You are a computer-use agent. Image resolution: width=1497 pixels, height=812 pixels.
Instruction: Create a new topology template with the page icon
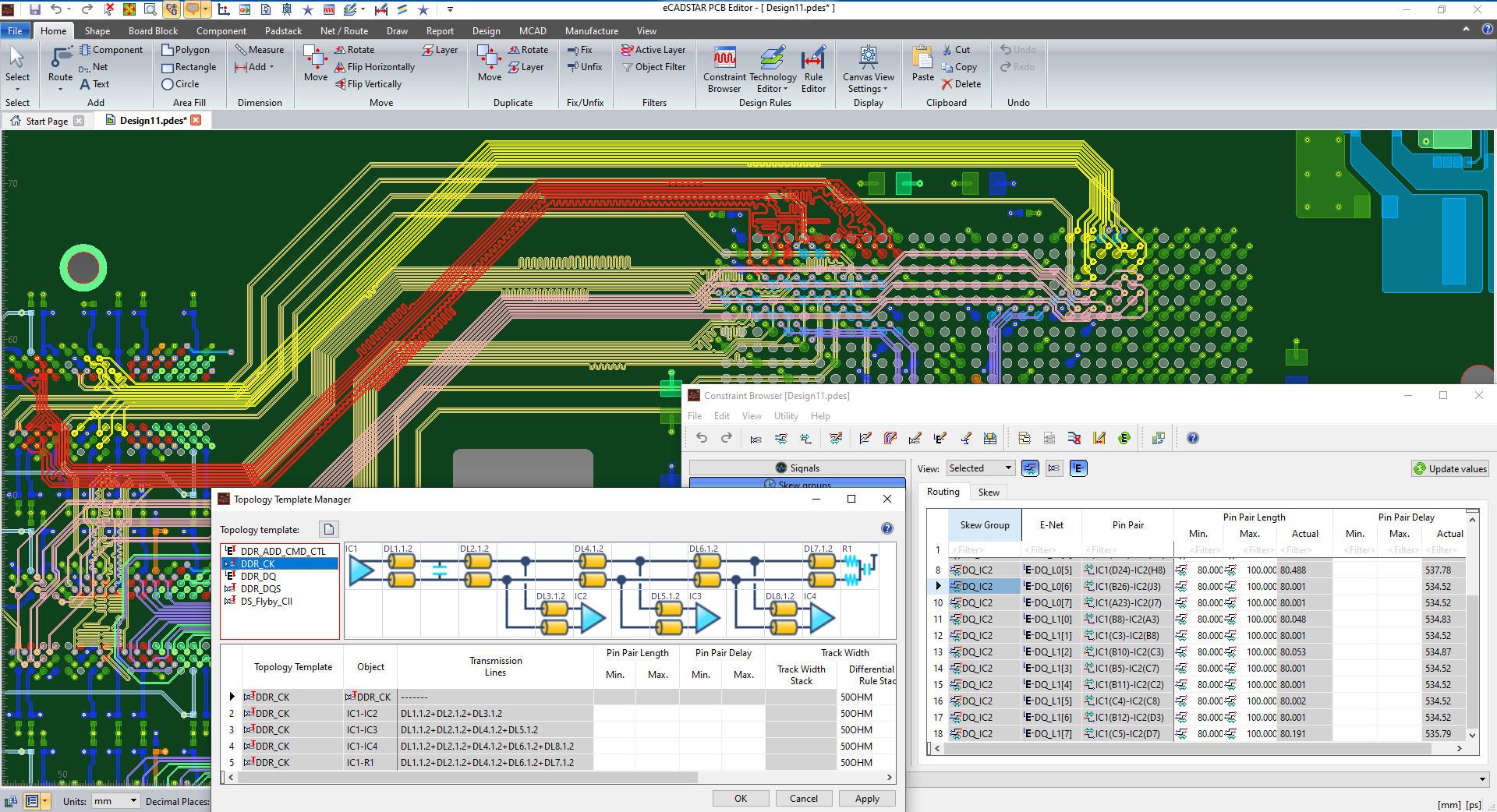click(x=329, y=530)
